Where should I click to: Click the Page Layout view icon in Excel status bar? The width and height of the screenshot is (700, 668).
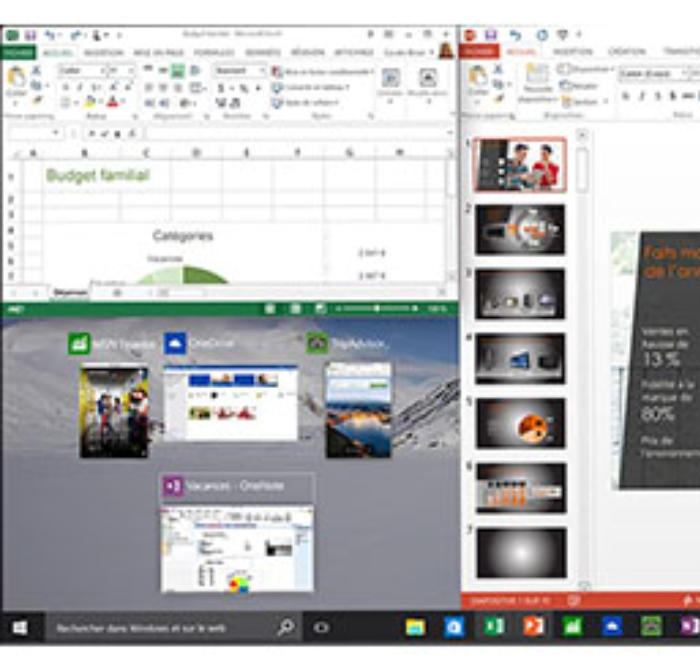295,309
